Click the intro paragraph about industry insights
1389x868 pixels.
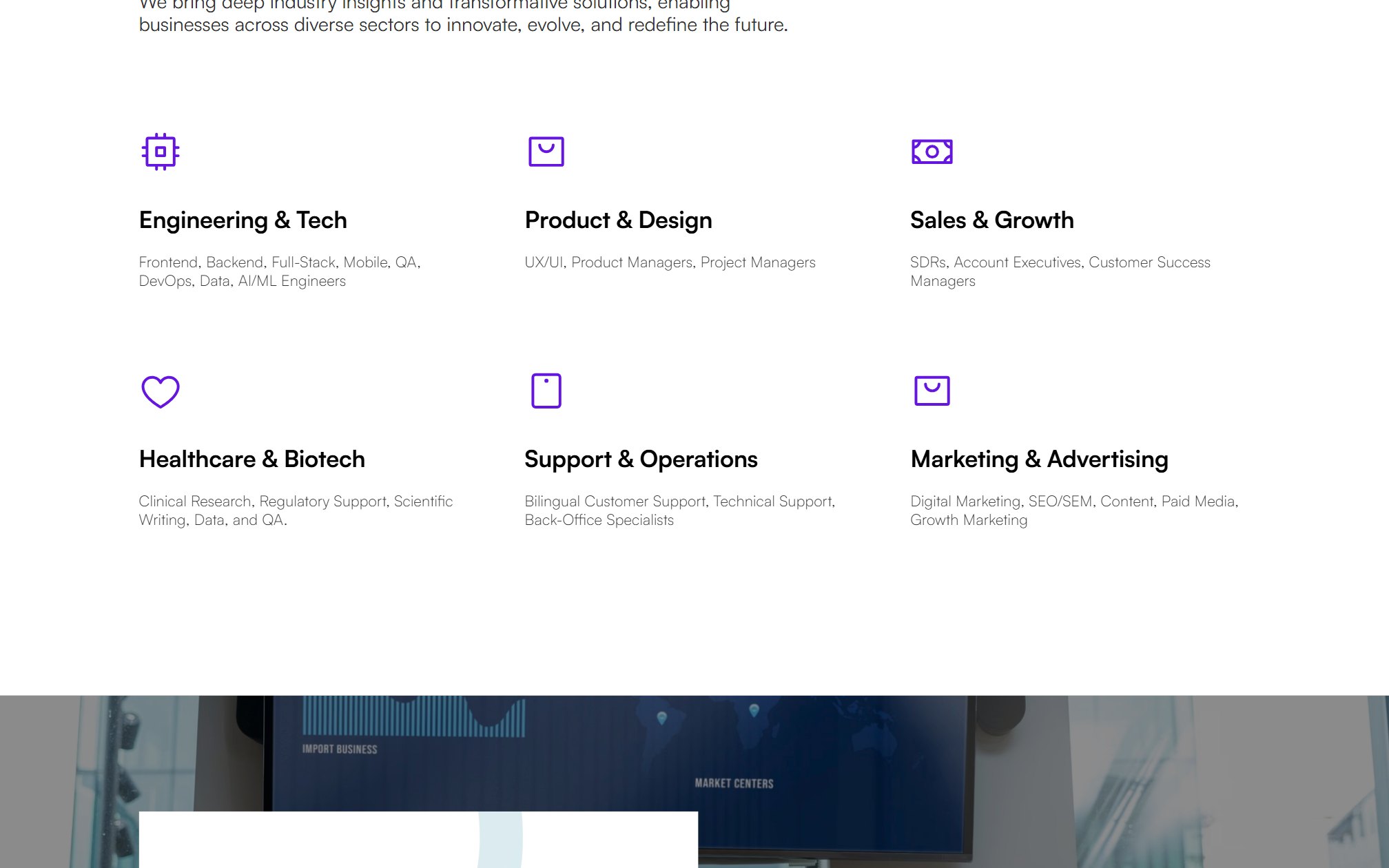pos(464,17)
